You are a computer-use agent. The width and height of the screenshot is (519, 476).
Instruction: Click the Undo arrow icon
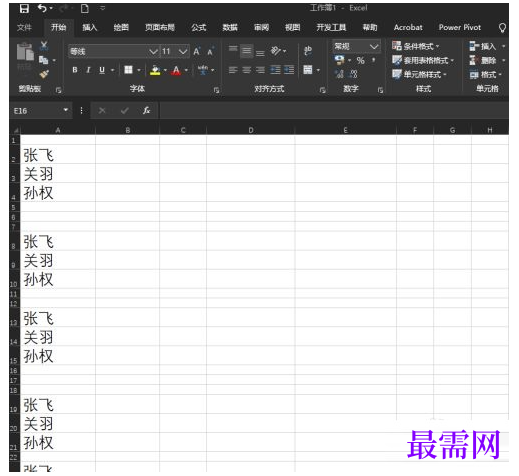42,8
